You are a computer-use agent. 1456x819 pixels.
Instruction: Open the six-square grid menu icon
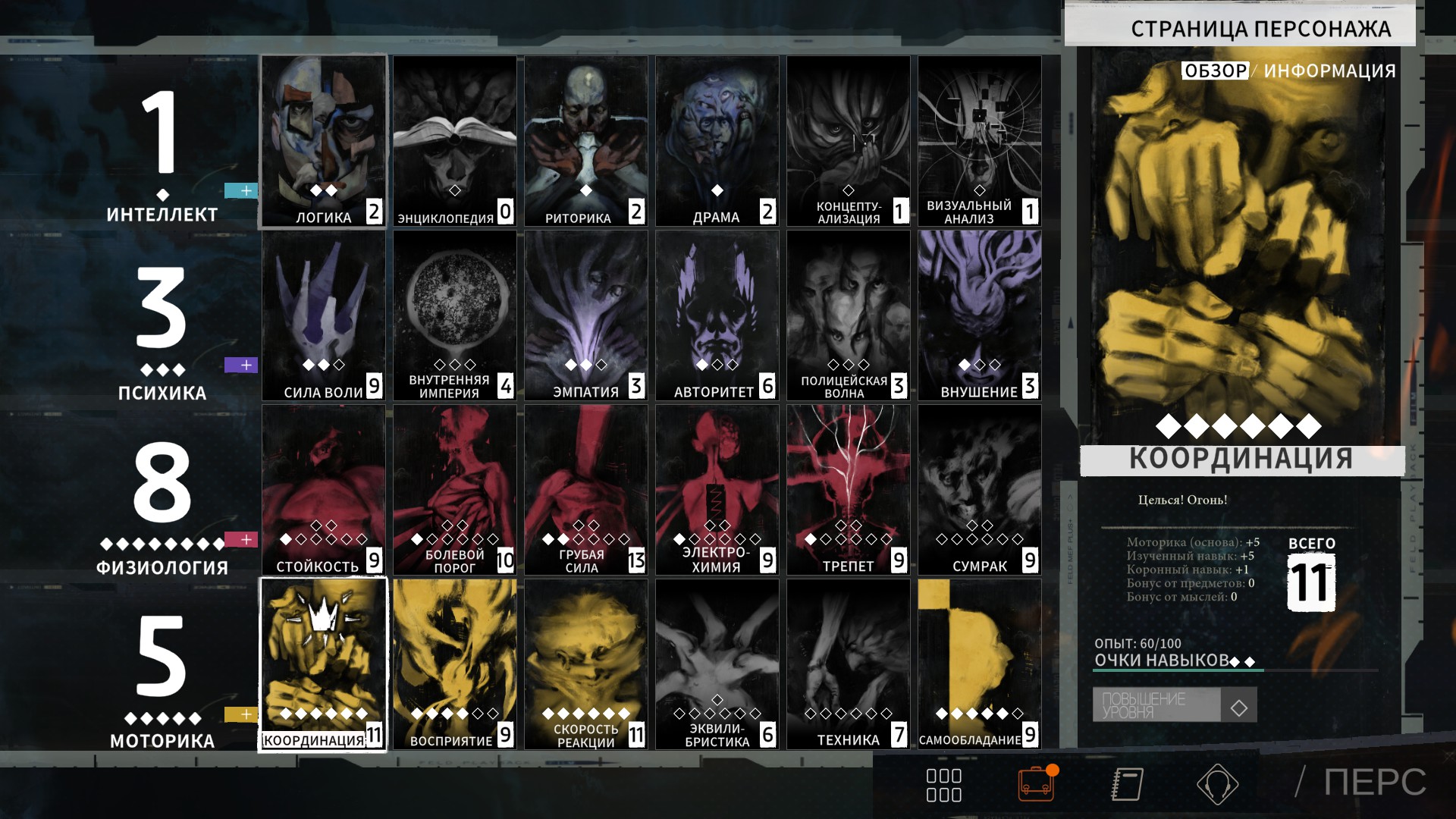944,785
